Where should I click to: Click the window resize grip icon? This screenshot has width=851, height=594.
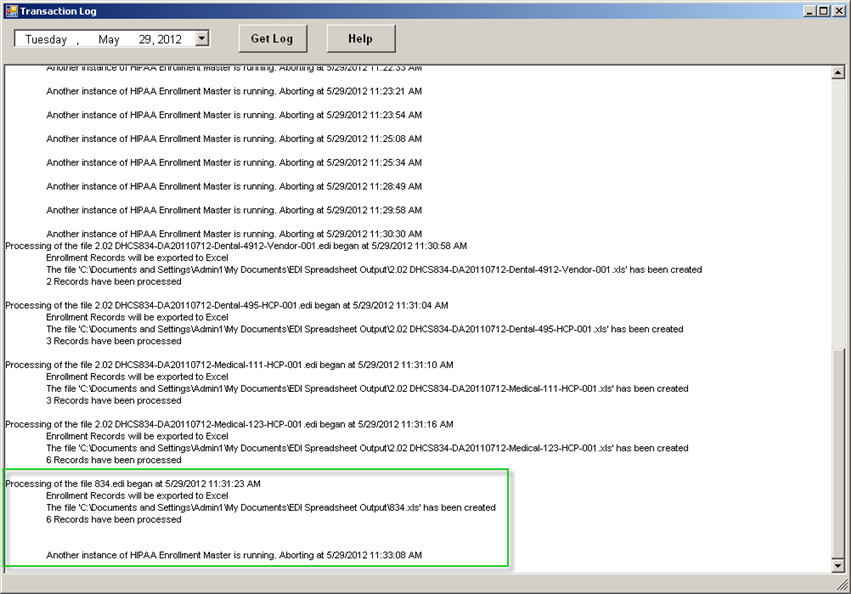842,585
